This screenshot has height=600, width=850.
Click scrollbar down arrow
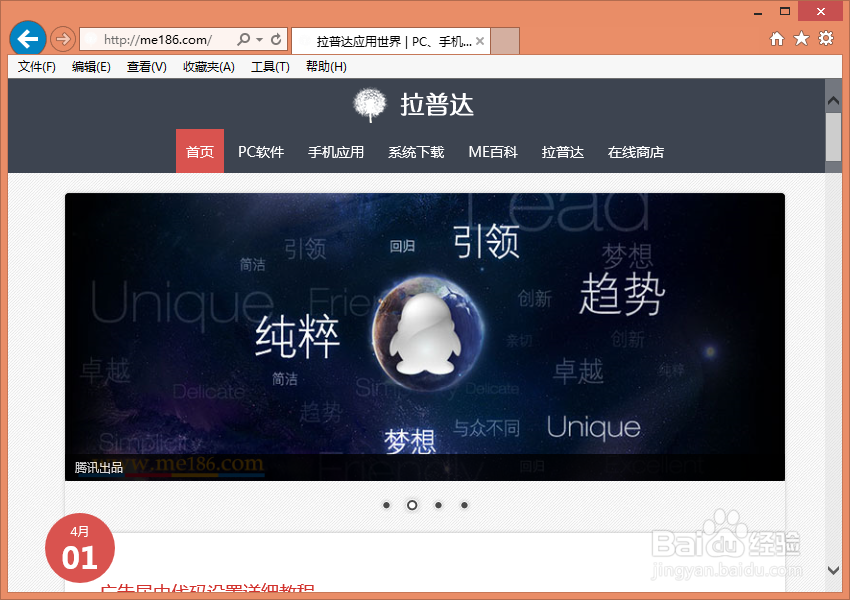click(x=833, y=570)
